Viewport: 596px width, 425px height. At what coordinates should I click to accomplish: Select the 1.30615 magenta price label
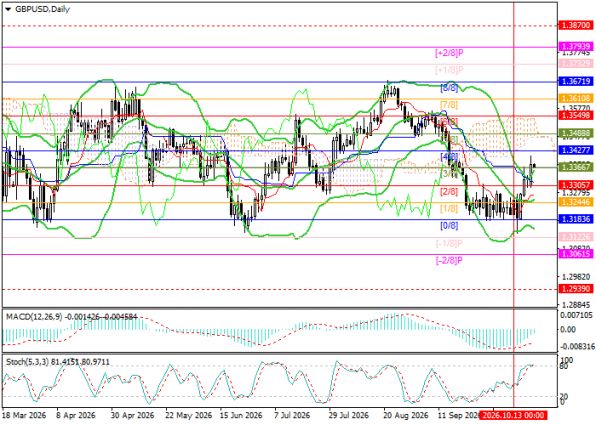[x=575, y=254]
